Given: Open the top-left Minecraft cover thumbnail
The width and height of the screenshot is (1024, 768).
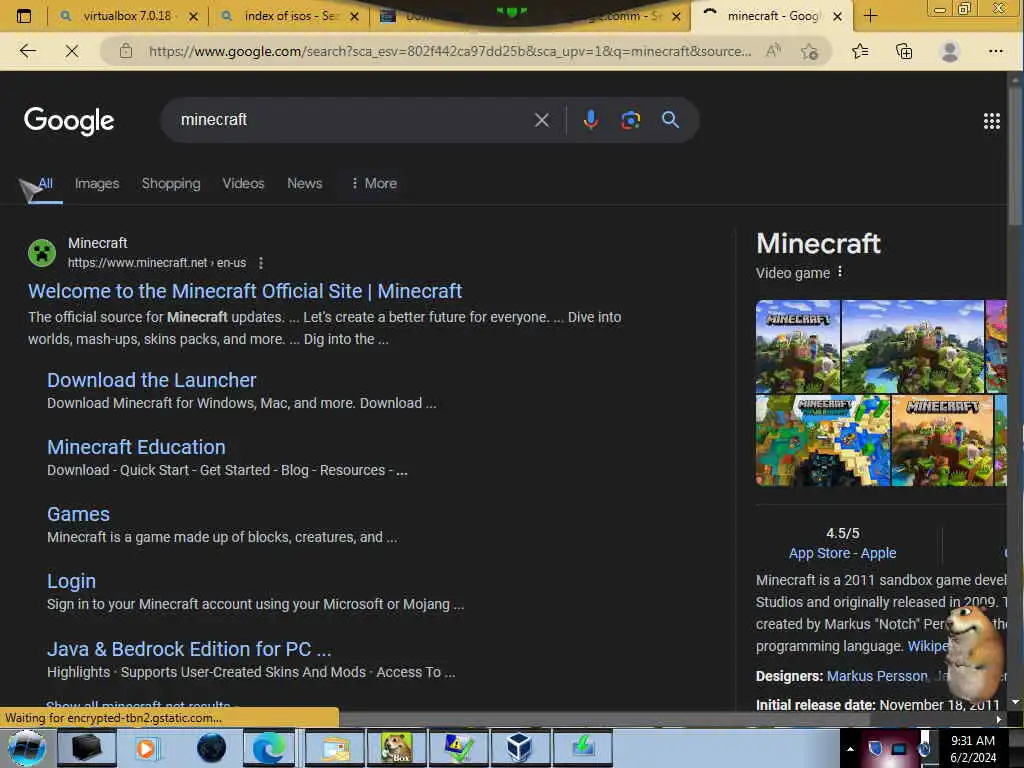Looking at the screenshot, I should tap(798, 346).
